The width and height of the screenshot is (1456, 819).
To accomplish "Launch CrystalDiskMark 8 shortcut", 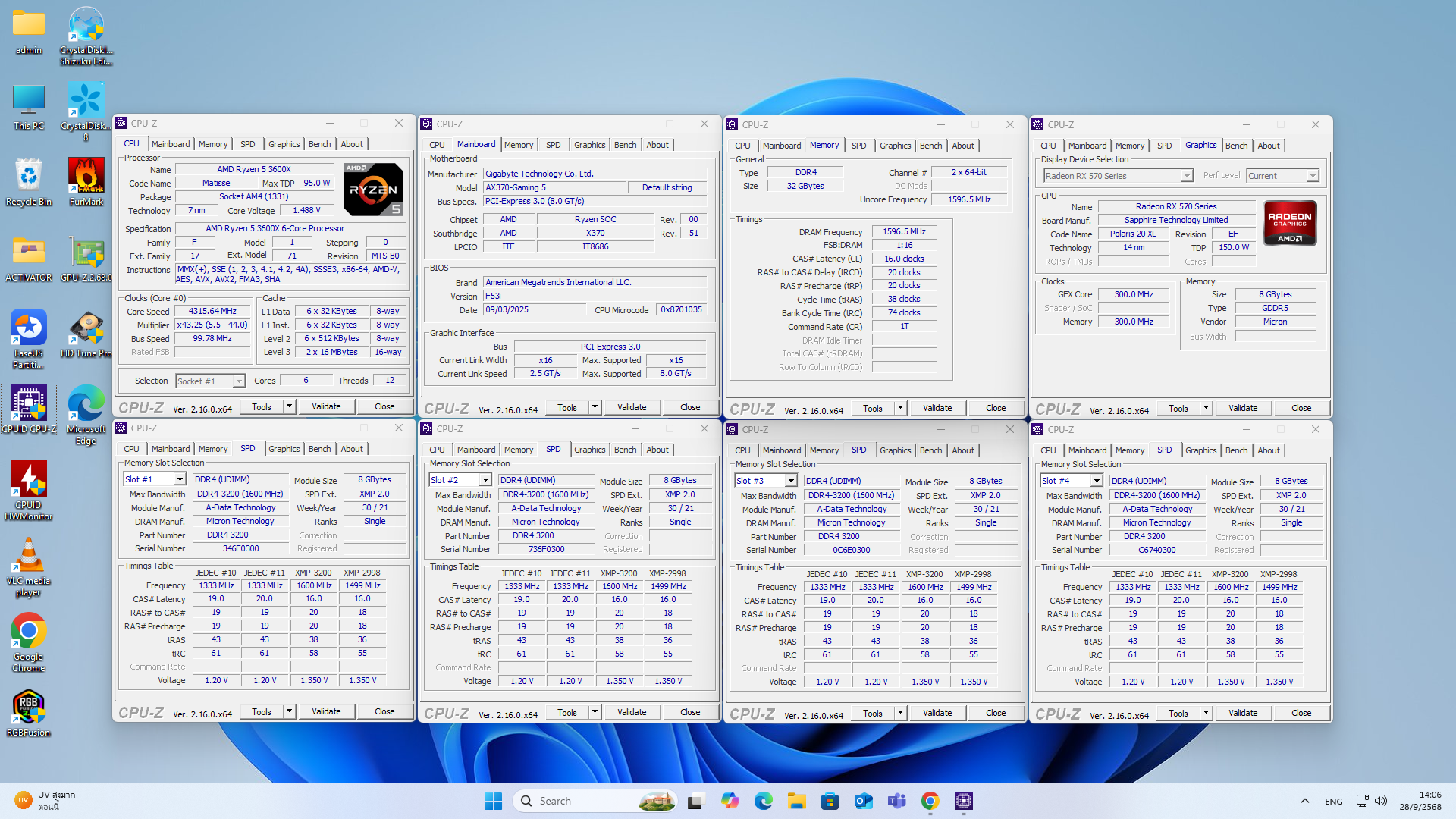I will pos(86,112).
